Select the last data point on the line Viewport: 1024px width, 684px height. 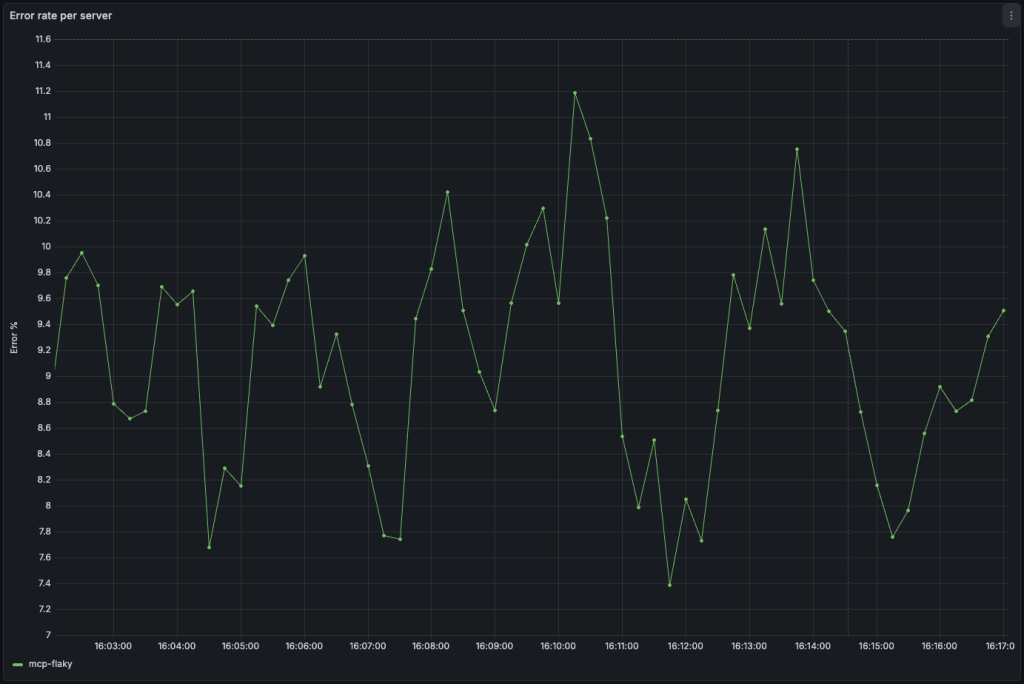pos(1003,311)
